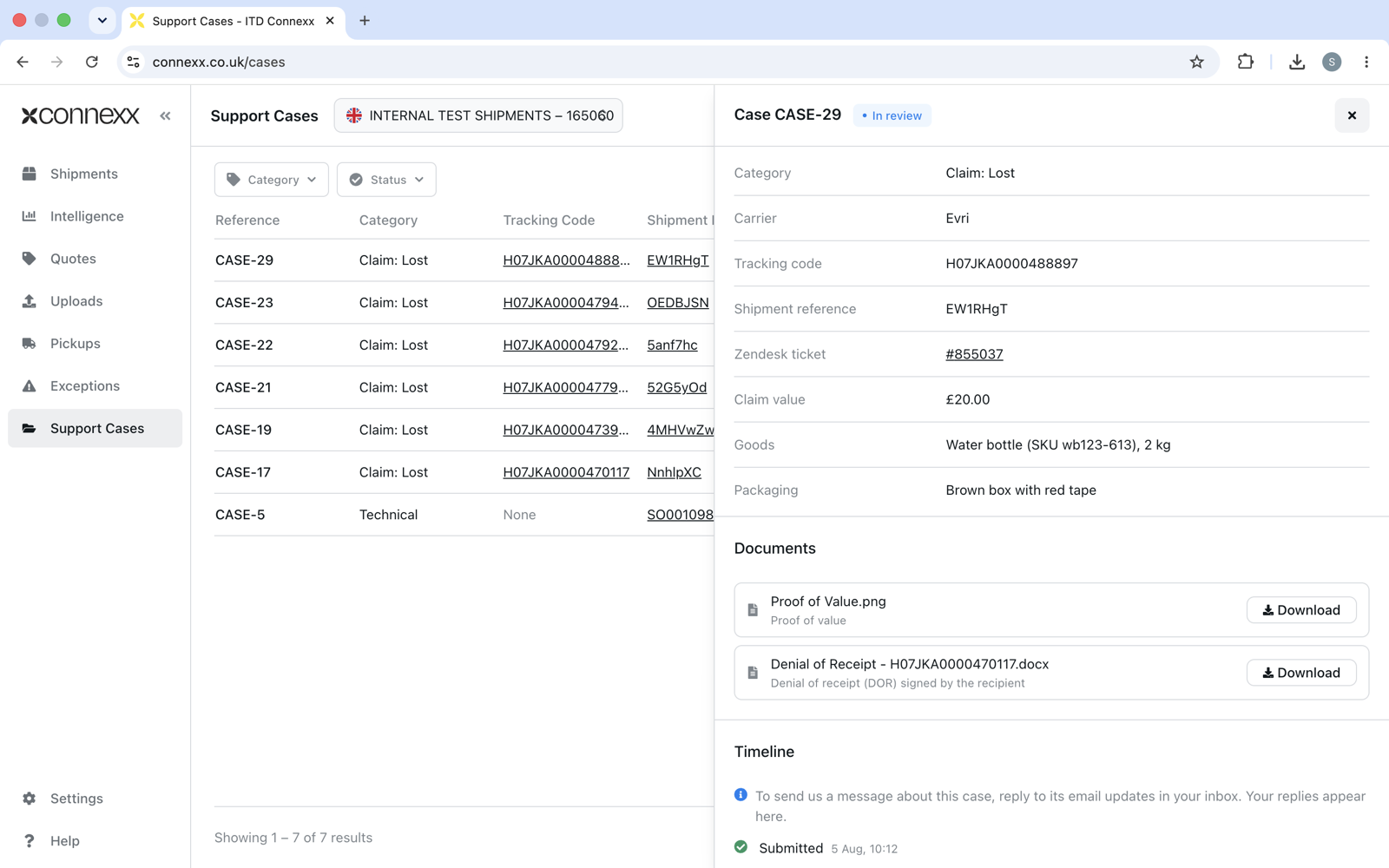Open Shipments in the sidebar

coord(84,174)
